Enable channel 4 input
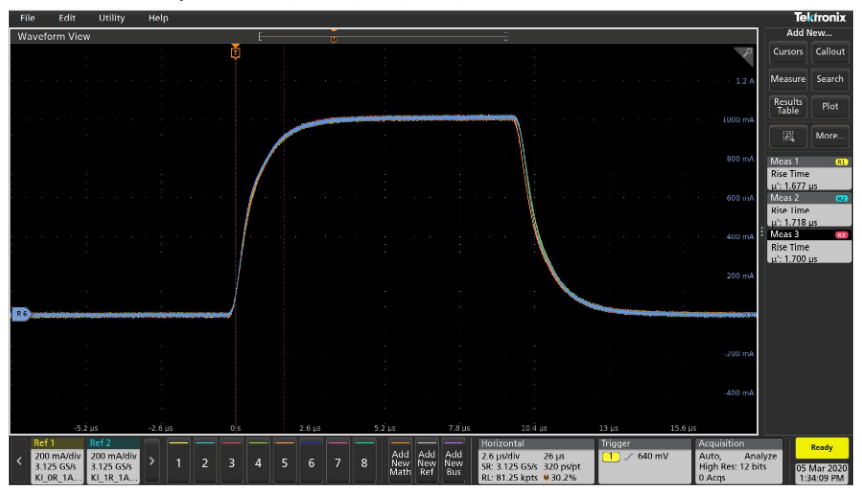The height and width of the screenshot is (492, 862). tap(258, 462)
